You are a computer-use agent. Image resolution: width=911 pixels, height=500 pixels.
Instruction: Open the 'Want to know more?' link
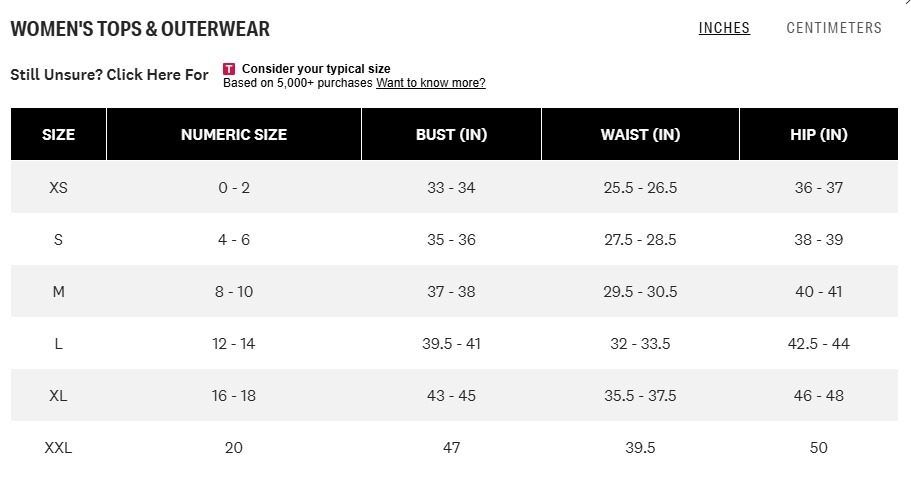pyautogui.click(x=430, y=83)
